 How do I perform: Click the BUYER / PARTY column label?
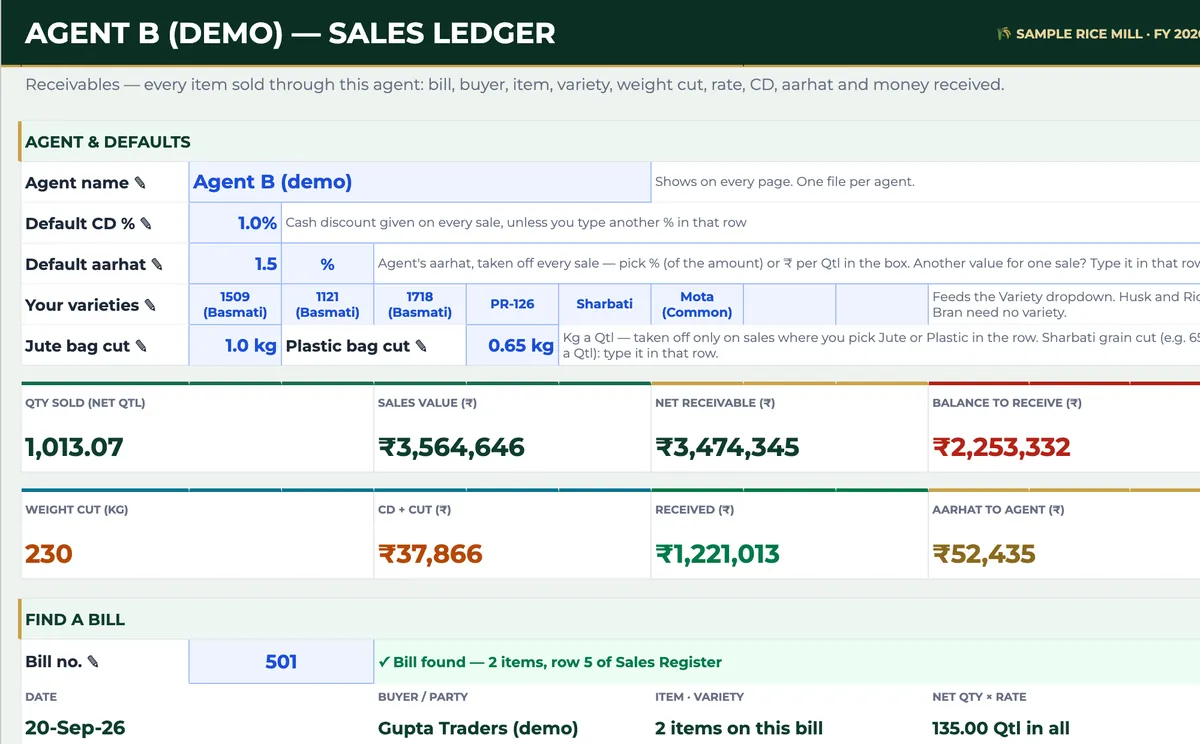point(423,697)
